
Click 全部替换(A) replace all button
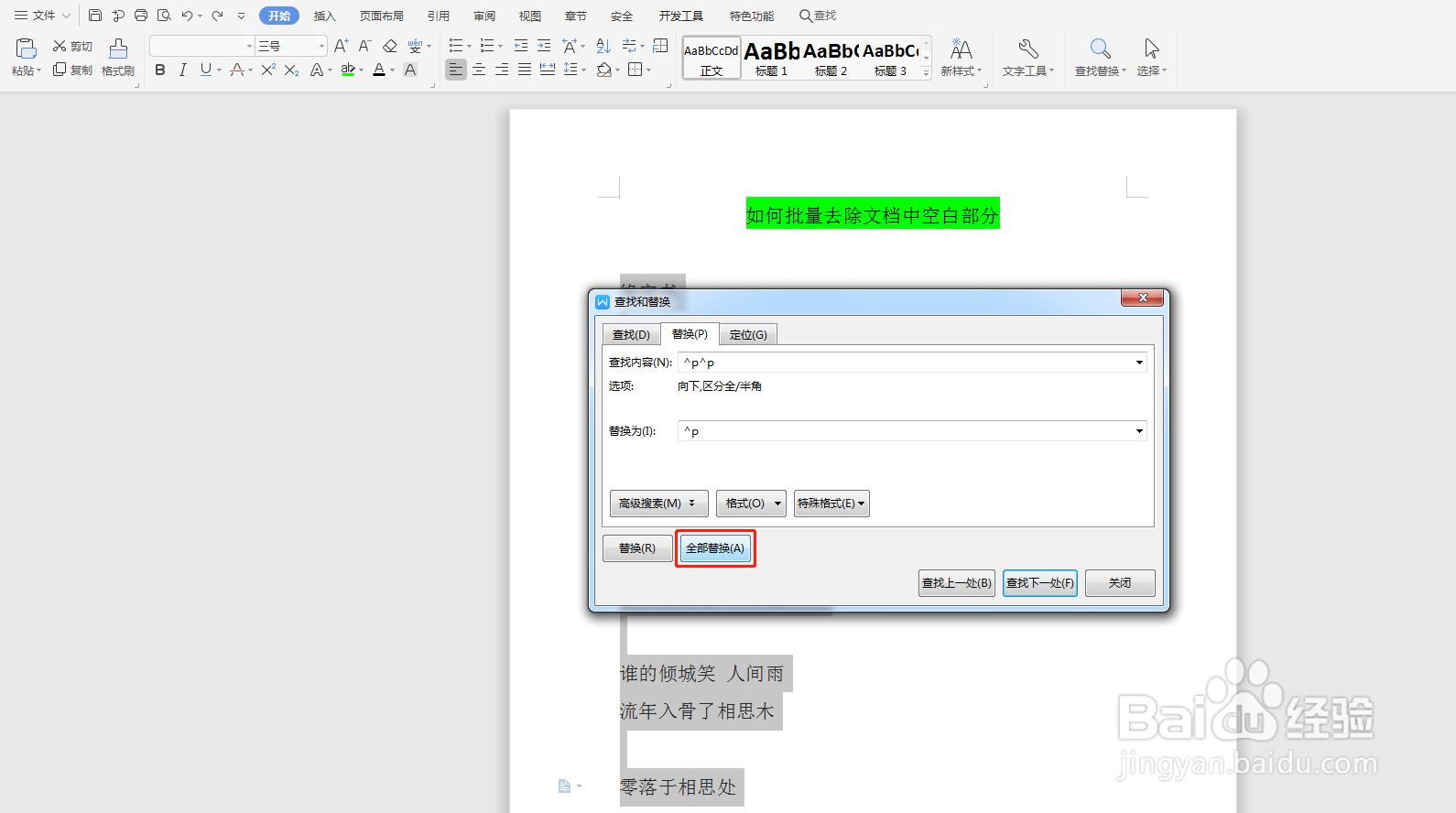[715, 548]
